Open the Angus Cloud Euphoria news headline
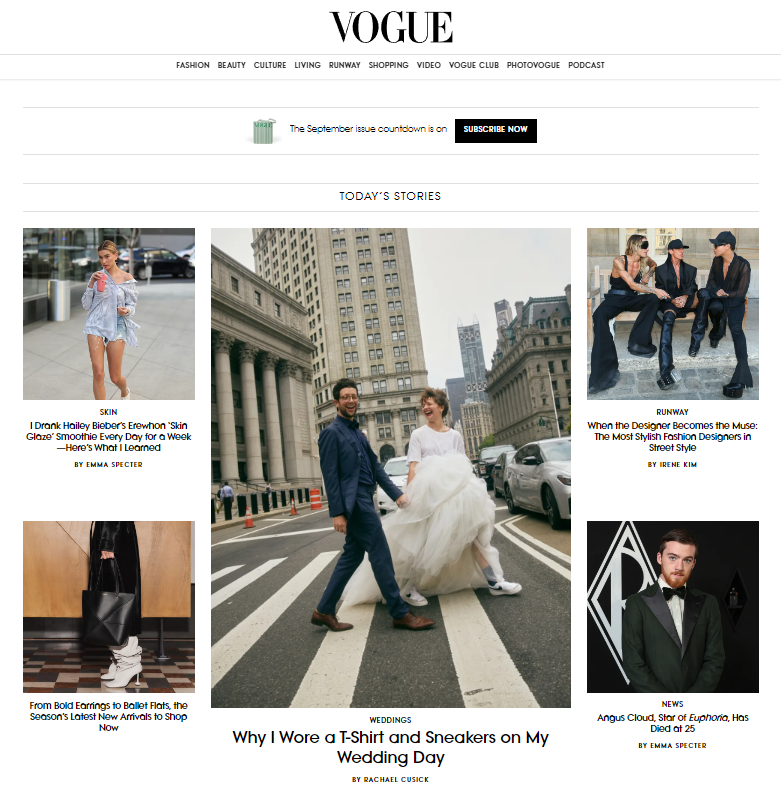Viewport: 781px width, 800px height. coord(672,723)
